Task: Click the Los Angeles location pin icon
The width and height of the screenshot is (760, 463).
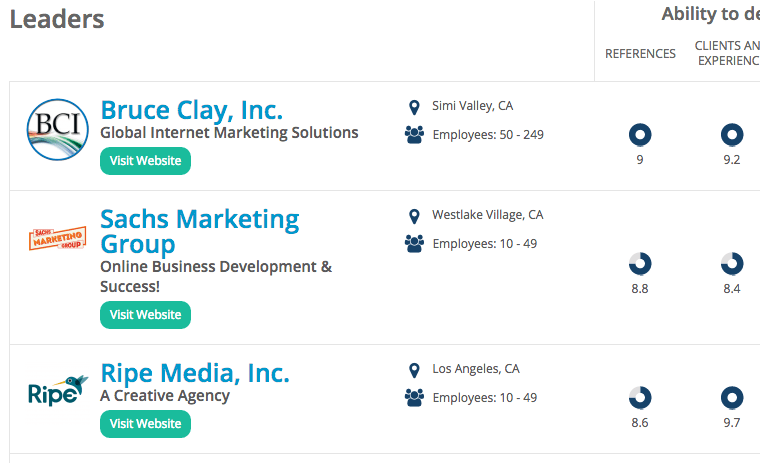Action: (x=414, y=370)
